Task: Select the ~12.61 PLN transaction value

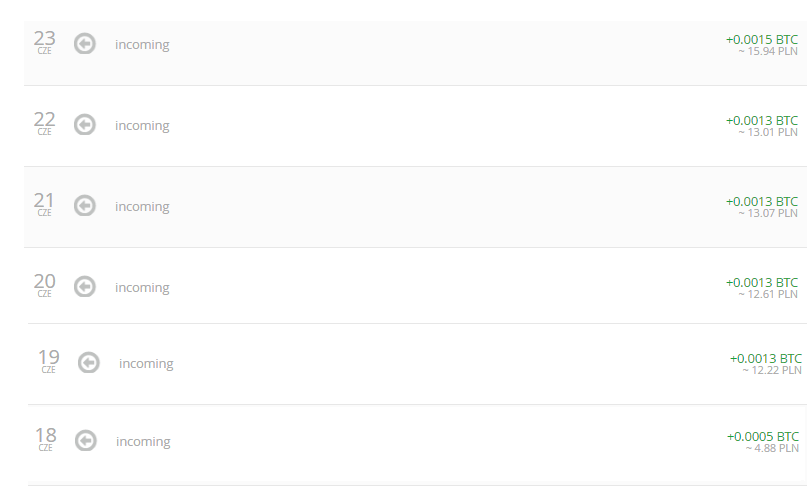Action: (768, 294)
